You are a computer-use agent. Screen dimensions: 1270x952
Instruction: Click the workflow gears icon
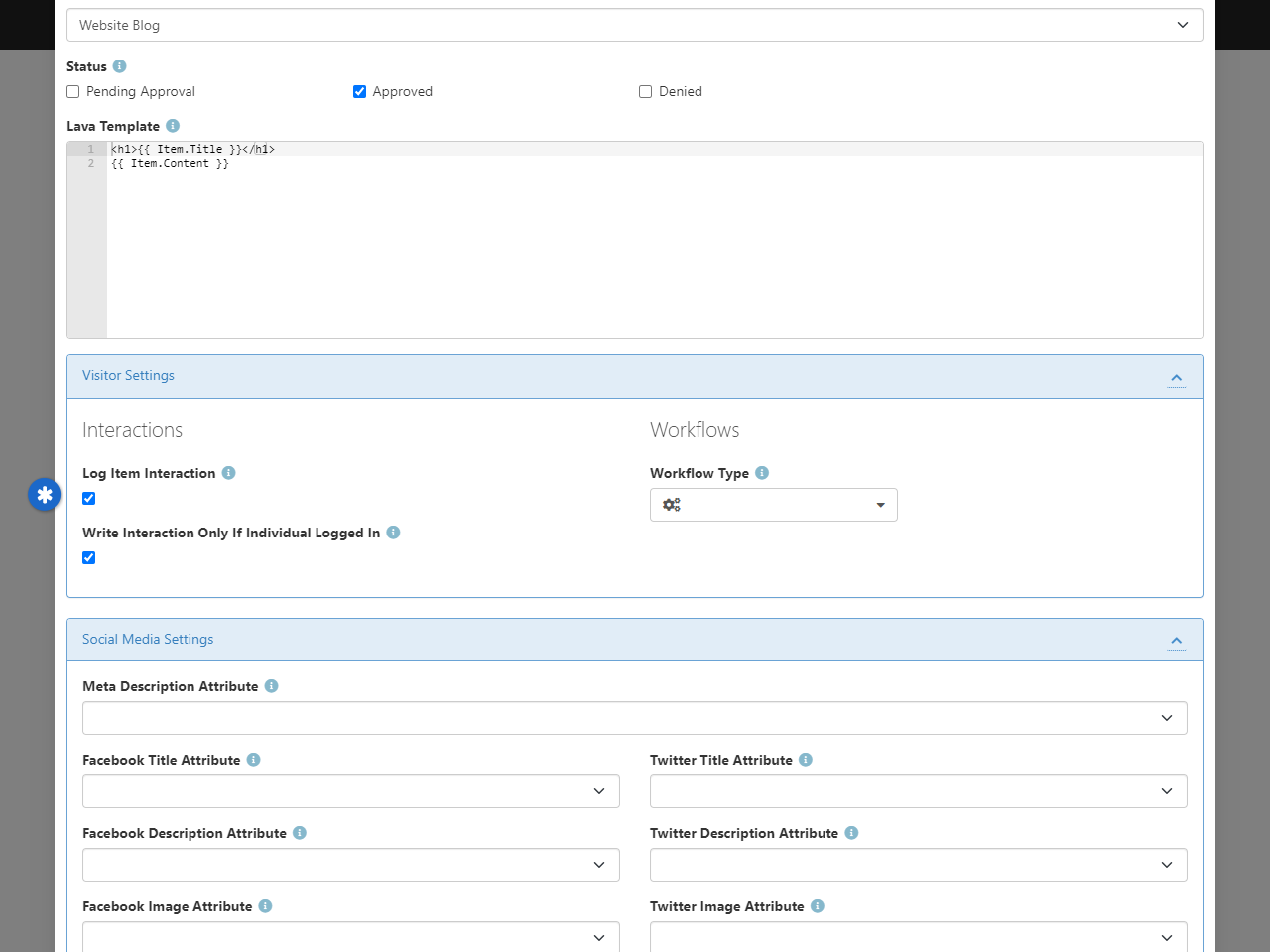click(x=672, y=505)
